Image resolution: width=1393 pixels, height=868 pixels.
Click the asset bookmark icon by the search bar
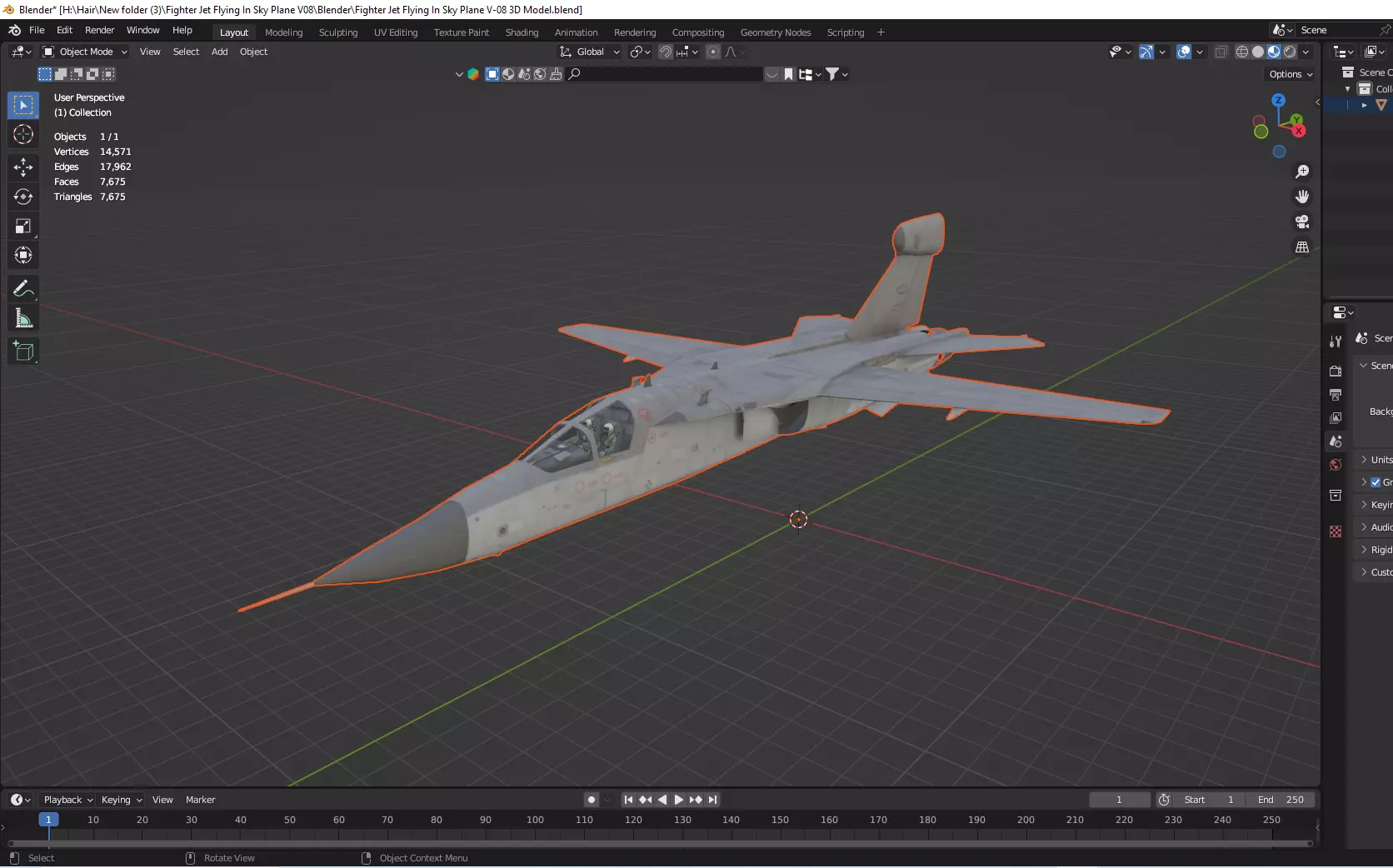click(788, 74)
